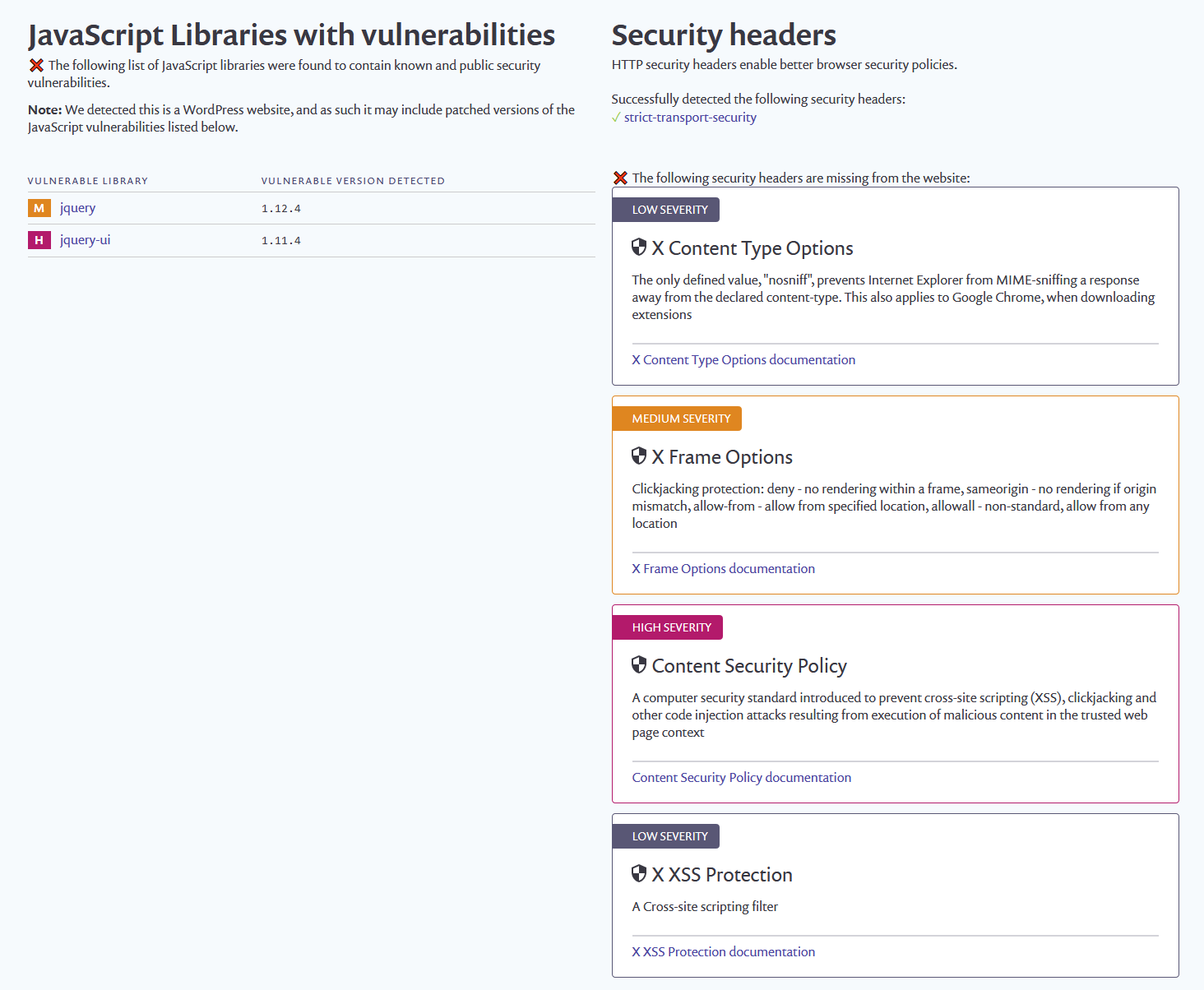
Task: Click the Low Severity label above X Content Type Options
Action: coord(666,210)
